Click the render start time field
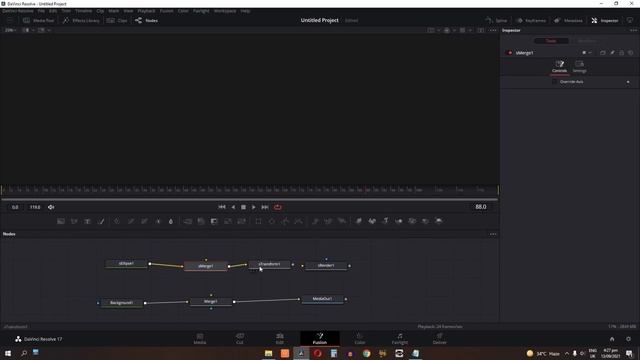640x360 pixels. pyautogui.click(x=15, y=207)
